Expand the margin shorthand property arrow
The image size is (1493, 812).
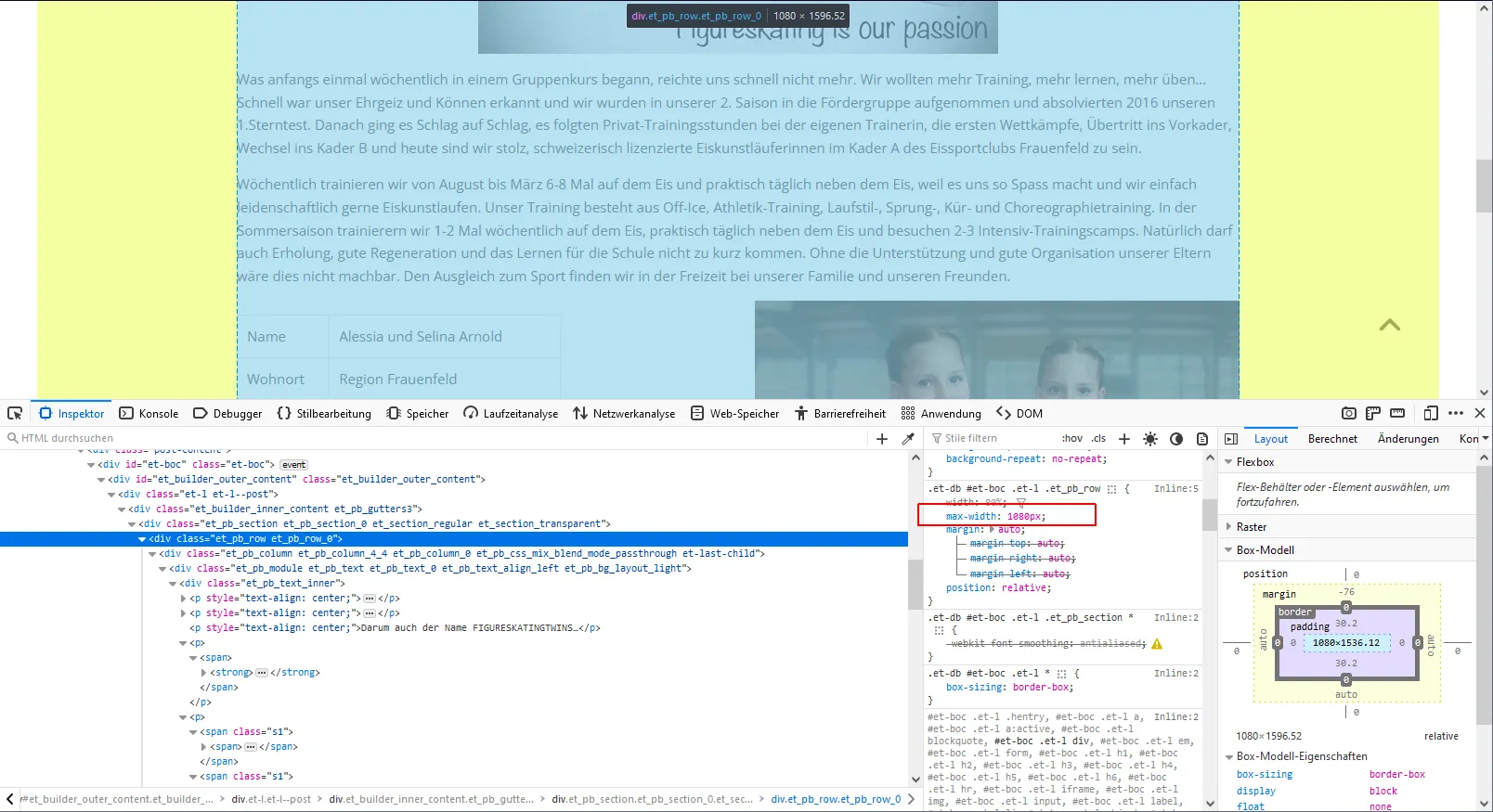point(993,529)
